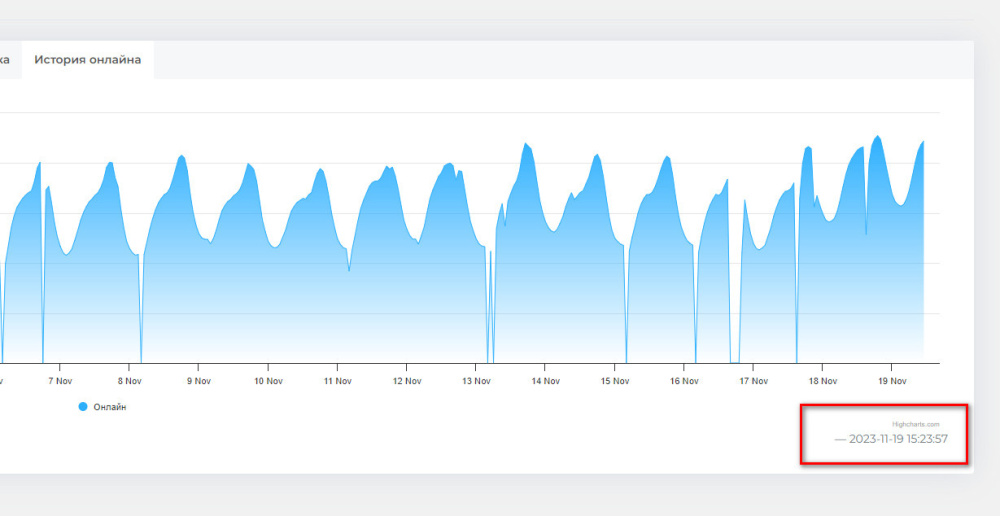Screen dimensions: 1000x516
Task: Click the "15 Nov" x-axis label
Action: [x=614, y=381]
